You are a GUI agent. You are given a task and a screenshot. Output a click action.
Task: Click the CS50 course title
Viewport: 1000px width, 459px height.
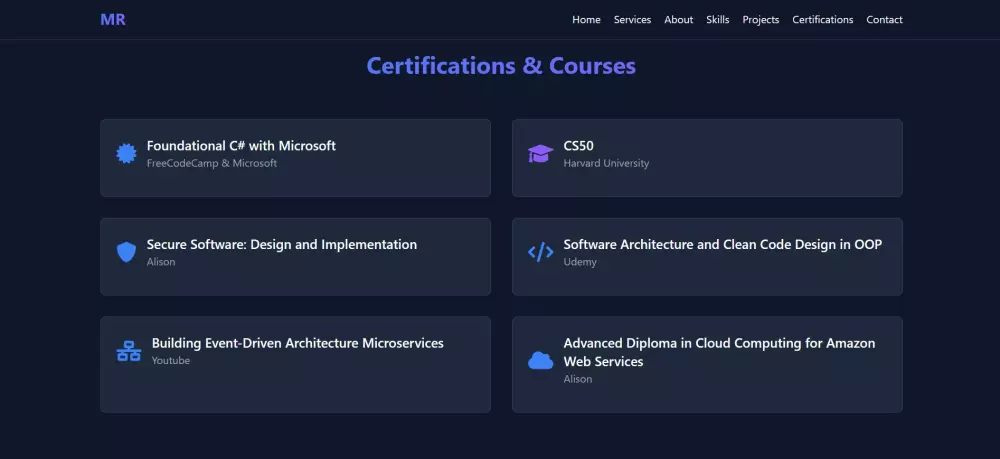[x=578, y=146]
